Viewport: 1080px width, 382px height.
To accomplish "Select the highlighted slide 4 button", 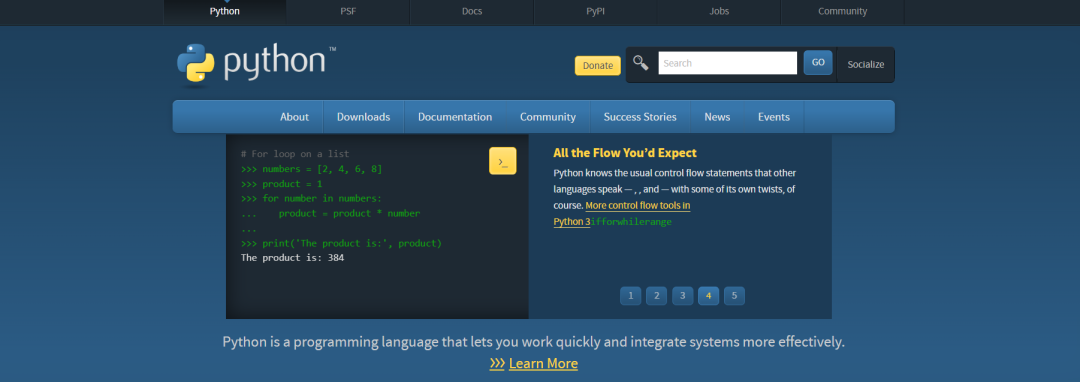I will tap(708, 296).
